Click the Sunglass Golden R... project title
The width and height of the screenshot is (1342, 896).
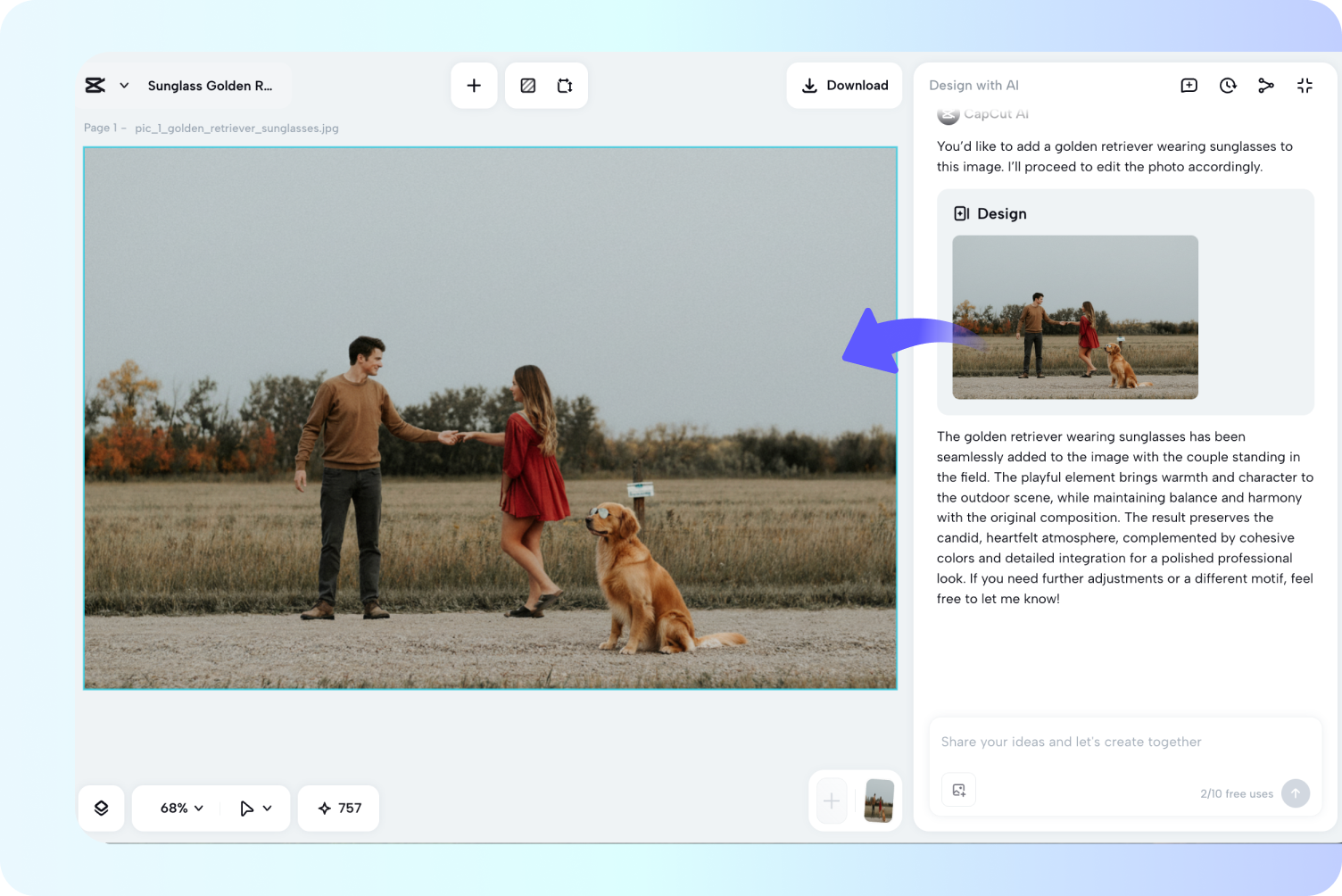tap(210, 86)
